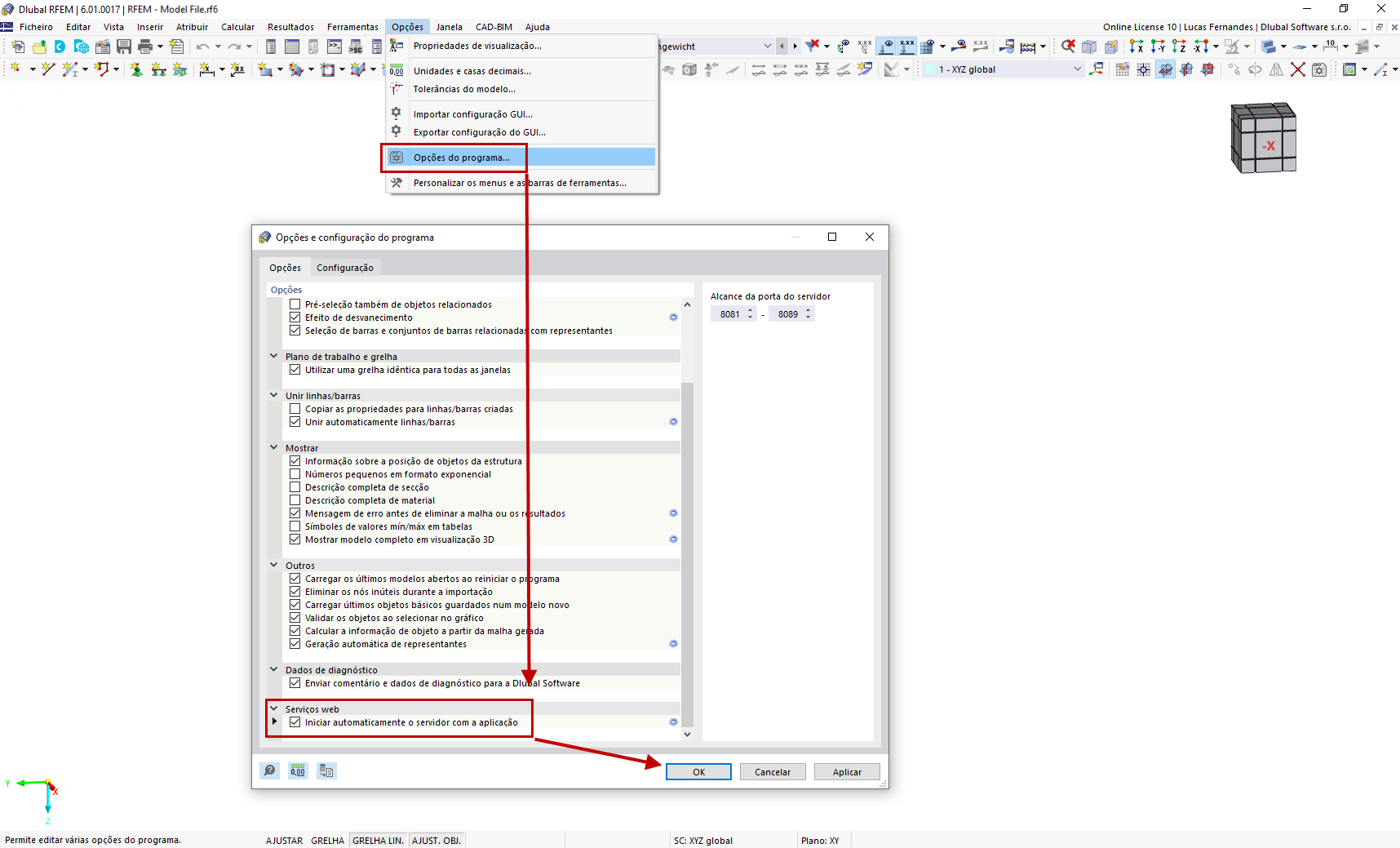Disable Iniciar automaticamente o servidor com a aplicação
Screen dimensions: 1400x848
[295, 722]
